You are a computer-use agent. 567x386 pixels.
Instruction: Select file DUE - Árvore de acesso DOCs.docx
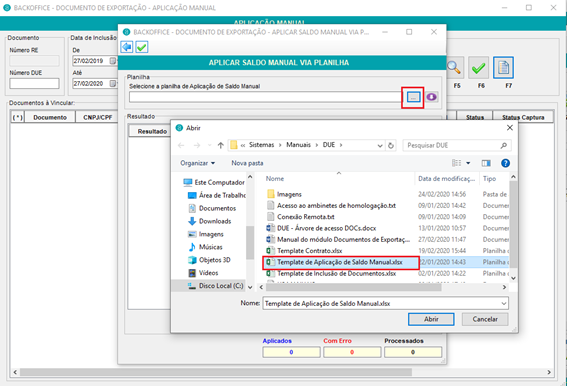tap(321, 228)
